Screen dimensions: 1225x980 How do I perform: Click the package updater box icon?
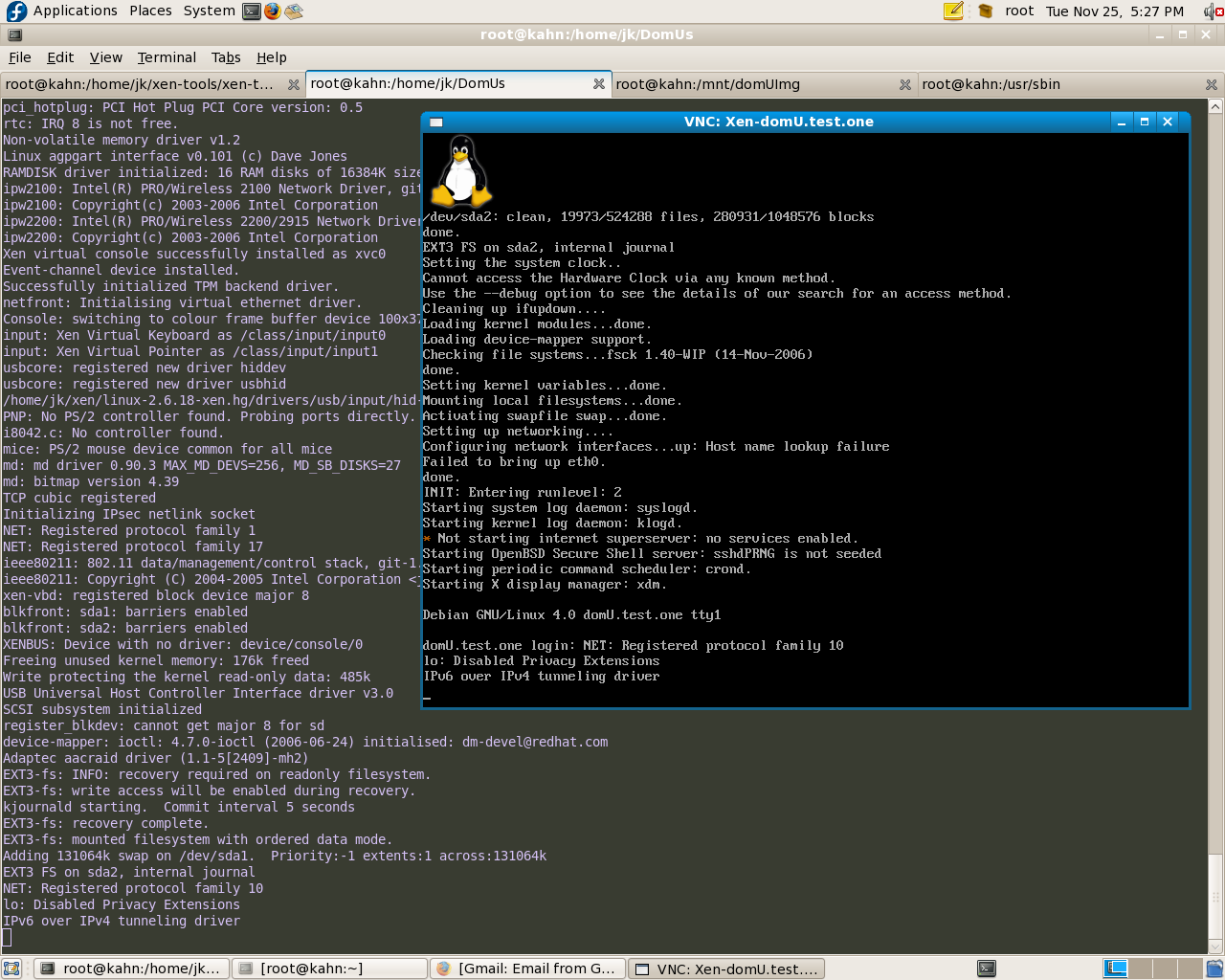point(985,11)
